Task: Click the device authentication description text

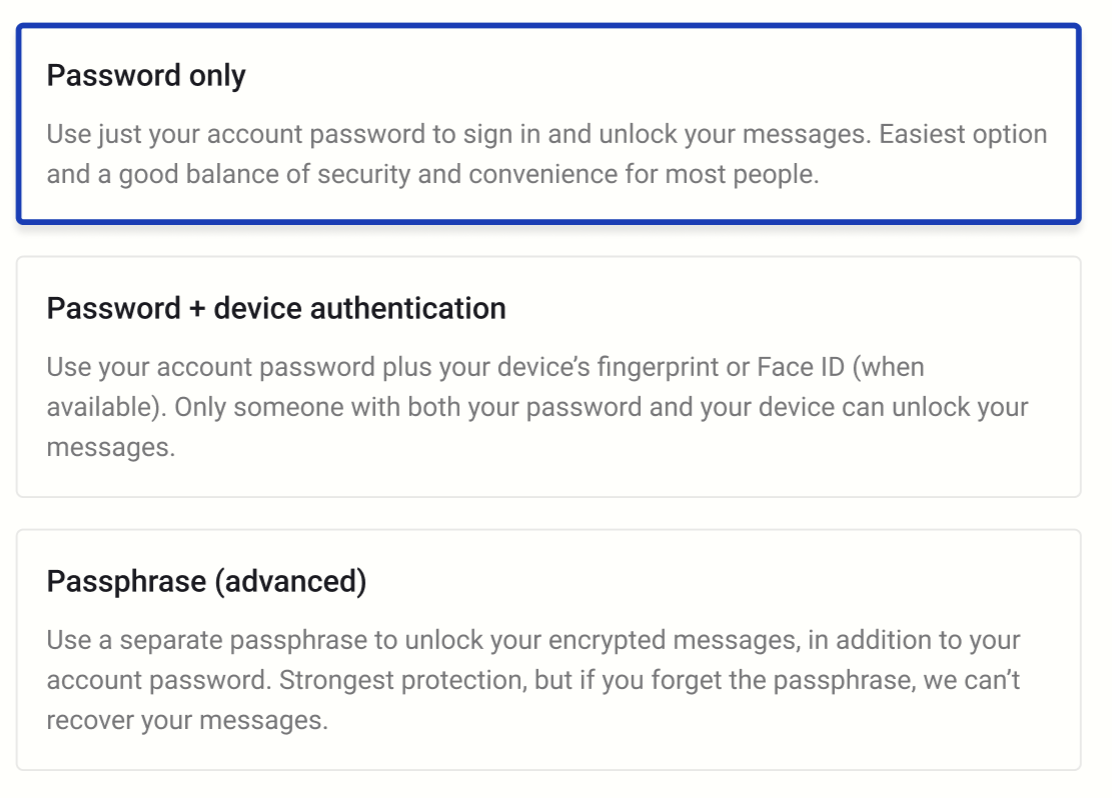Action: coord(537,407)
